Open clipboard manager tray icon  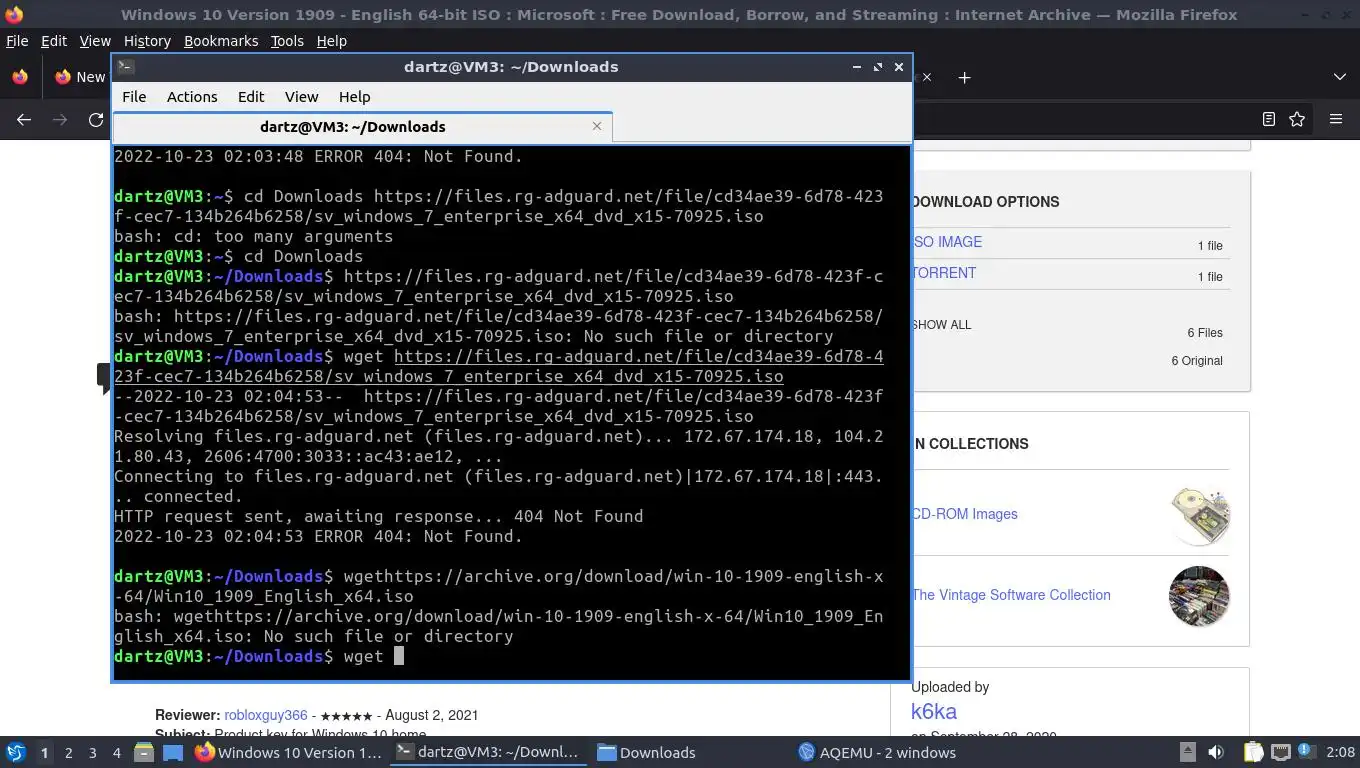click(1253, 753)
